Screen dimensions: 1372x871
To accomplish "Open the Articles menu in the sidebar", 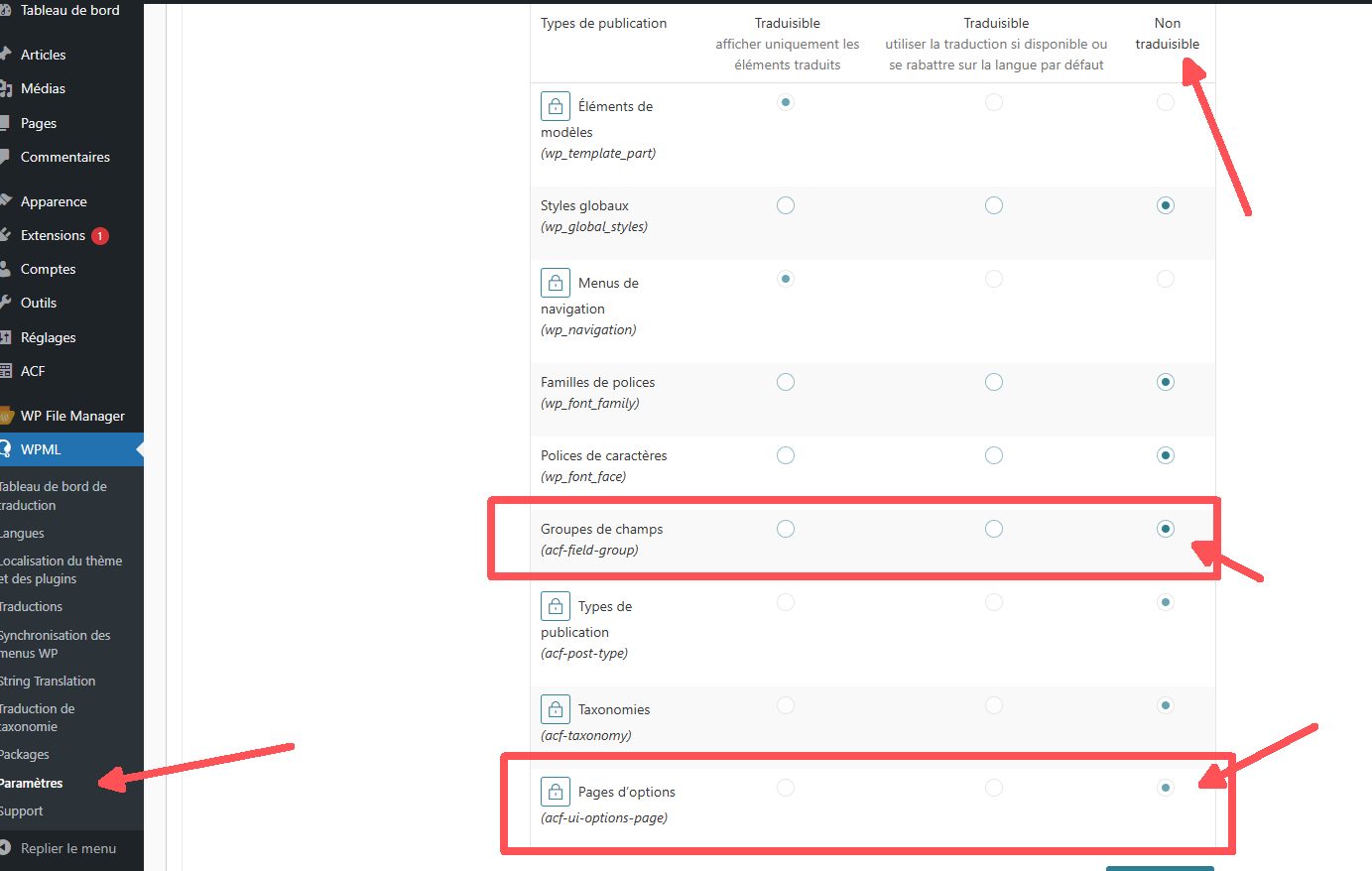I will pos(71,55).
